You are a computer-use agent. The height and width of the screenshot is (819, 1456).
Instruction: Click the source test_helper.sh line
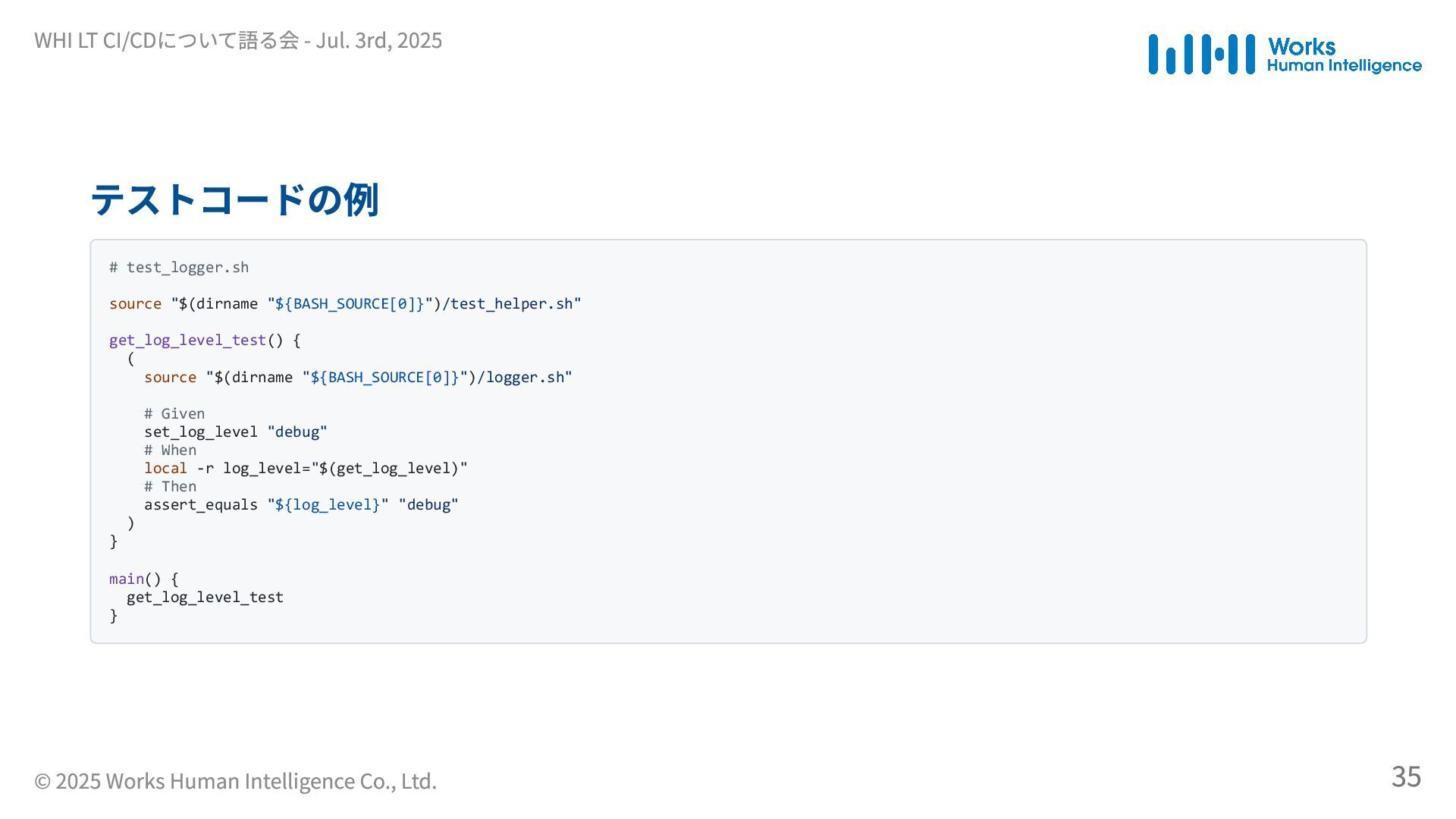pos(345,303)
